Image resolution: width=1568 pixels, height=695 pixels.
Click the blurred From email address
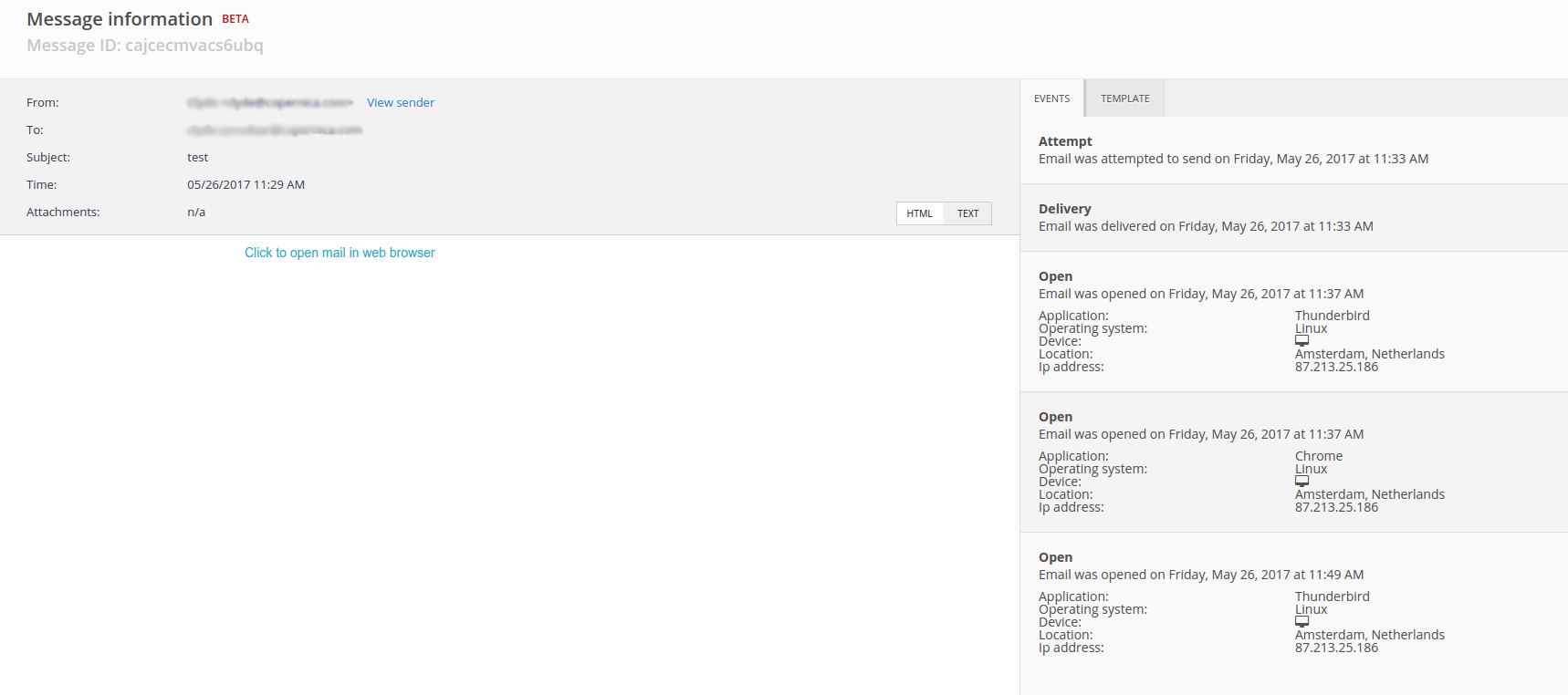coord(269,103)
